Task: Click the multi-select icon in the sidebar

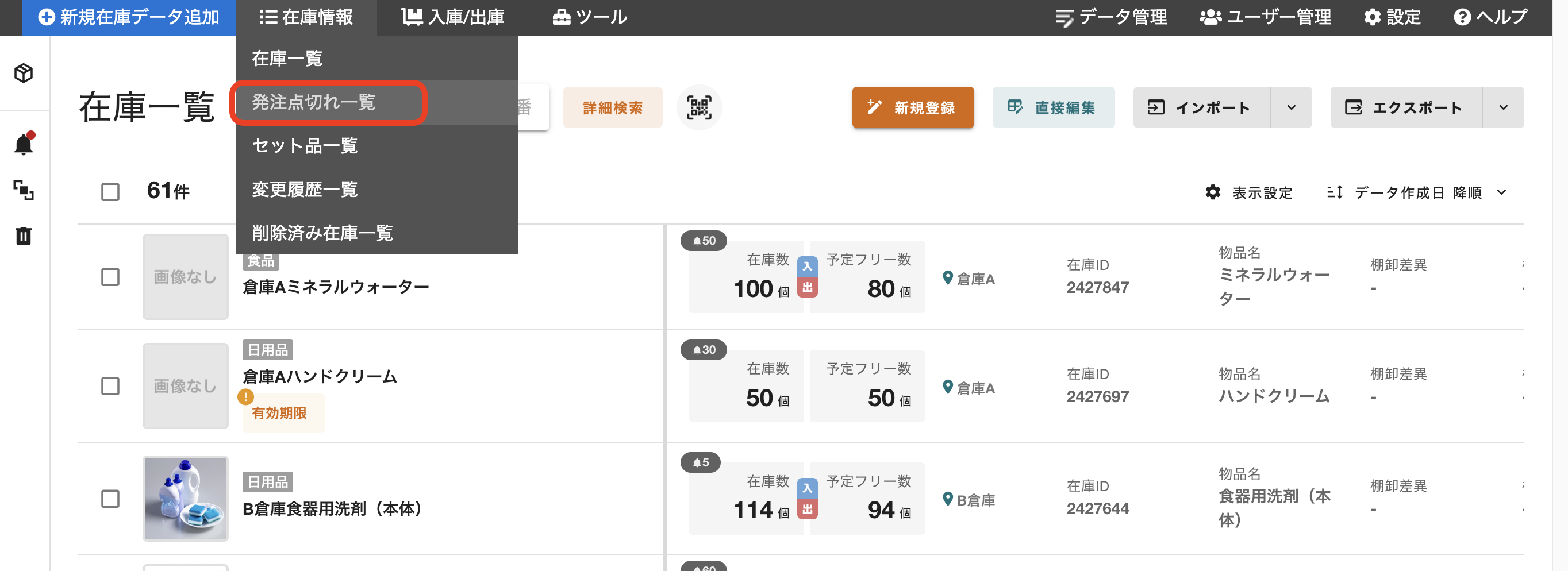Action: click(x=22, y=190)
